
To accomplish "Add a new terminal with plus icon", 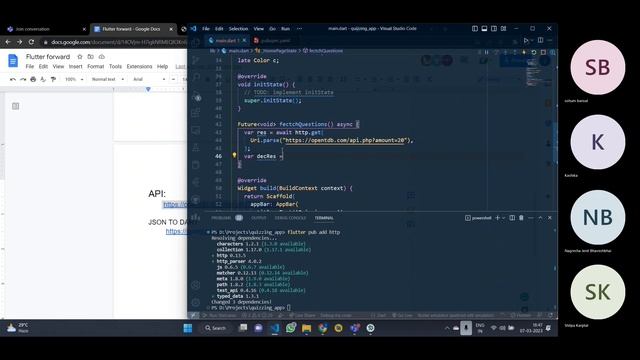I will point(497,218).
